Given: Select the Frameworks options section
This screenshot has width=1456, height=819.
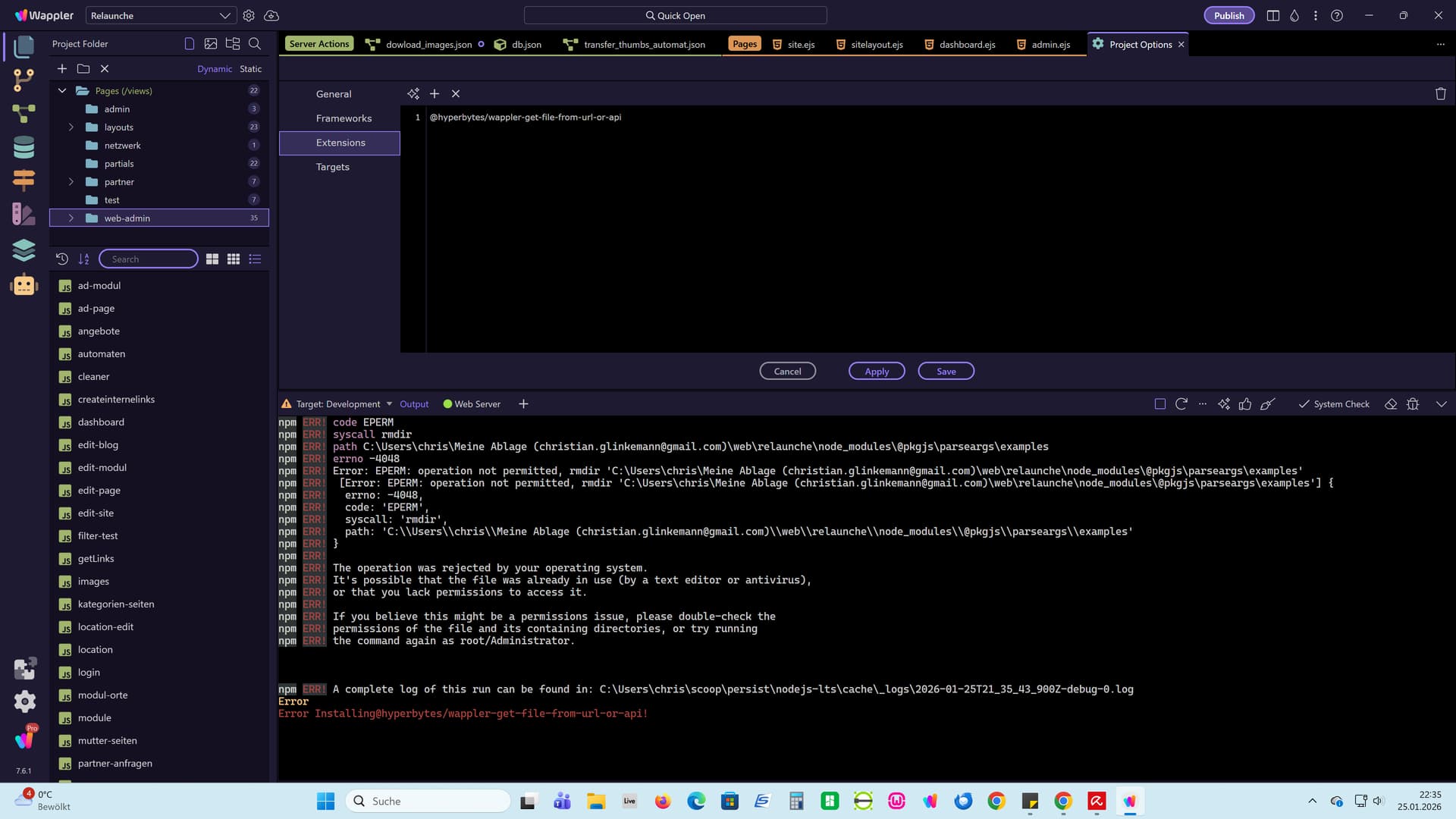Looking at the screenshot, I should click(x=344, y=118).
